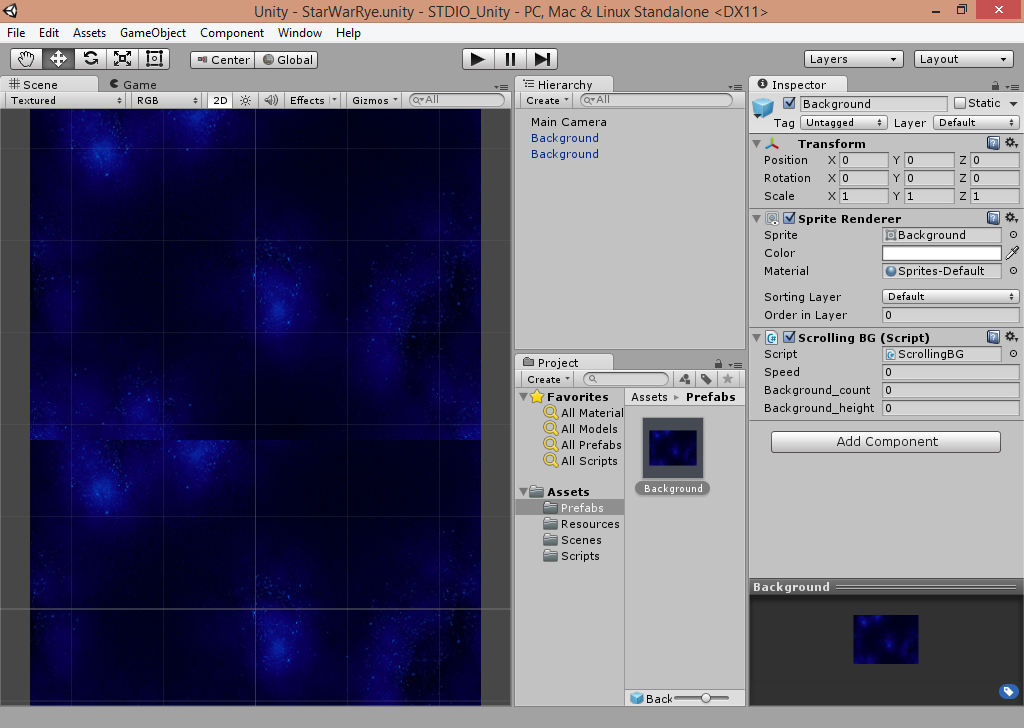Click Add Component button
1024x728 pixels.
886,441
